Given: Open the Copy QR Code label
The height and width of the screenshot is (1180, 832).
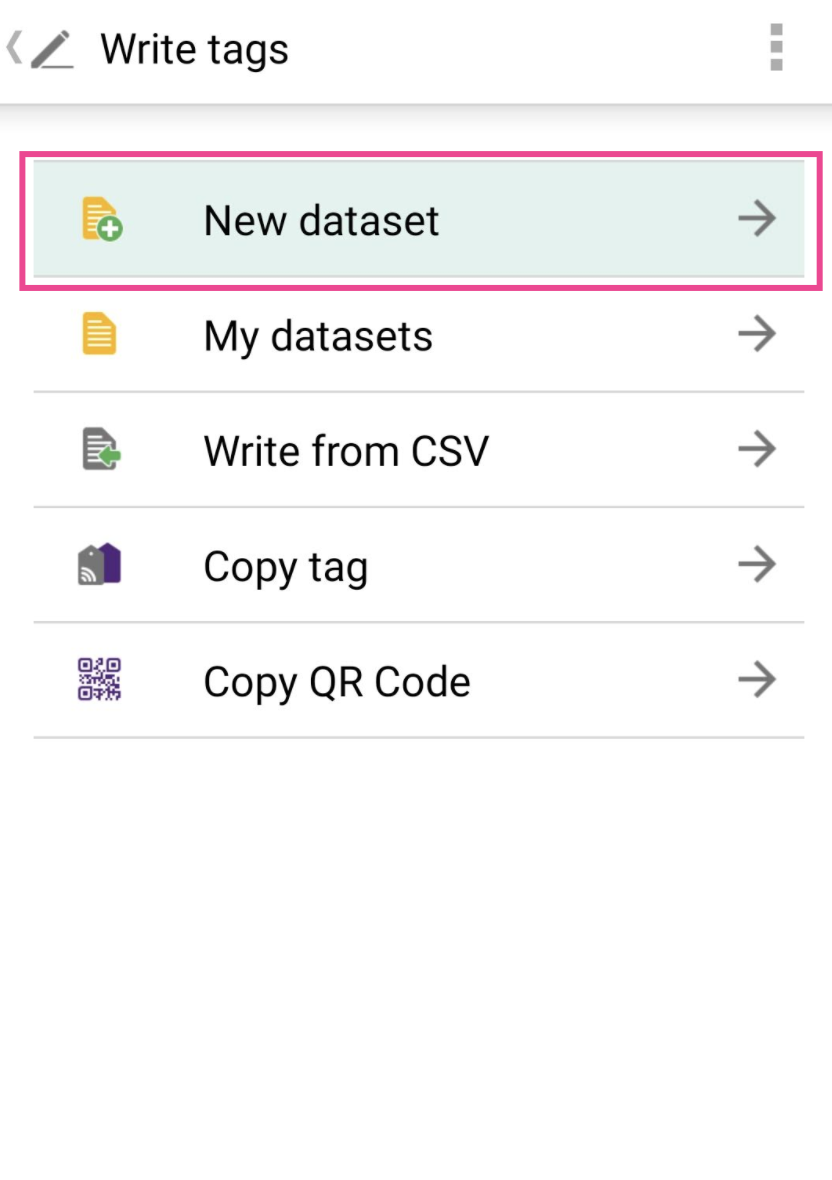Looking at the screenshot, I should pyautogui.click(x=337, y=682).
